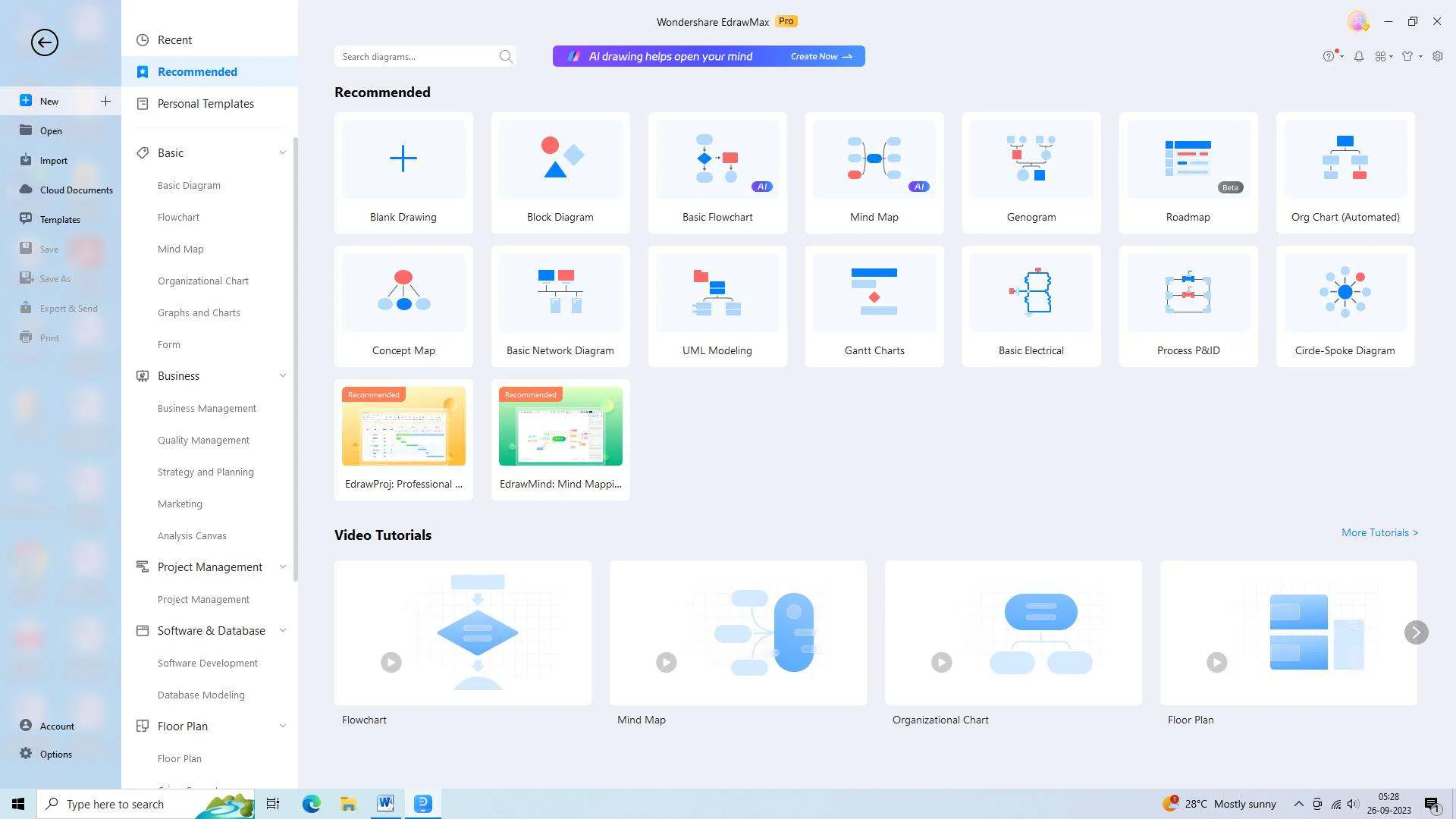Select Personal Templates in sidebar

(206, 103)
